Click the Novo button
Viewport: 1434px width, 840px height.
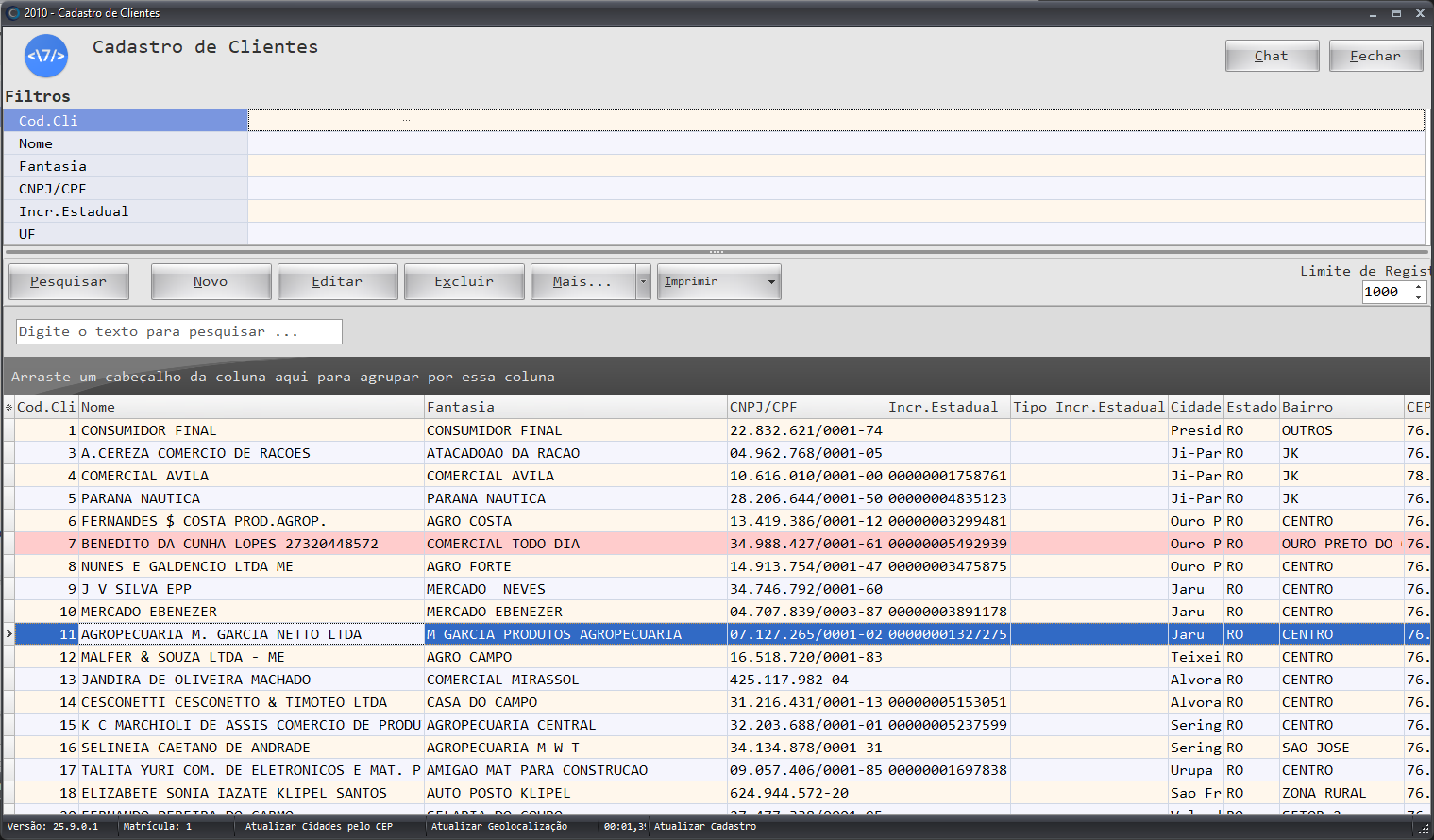pyautogui.click(x=211, y=282)
